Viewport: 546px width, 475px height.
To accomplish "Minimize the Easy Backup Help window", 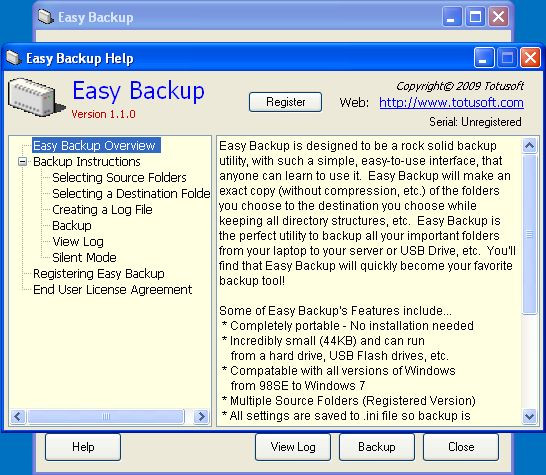I will 483,57.
